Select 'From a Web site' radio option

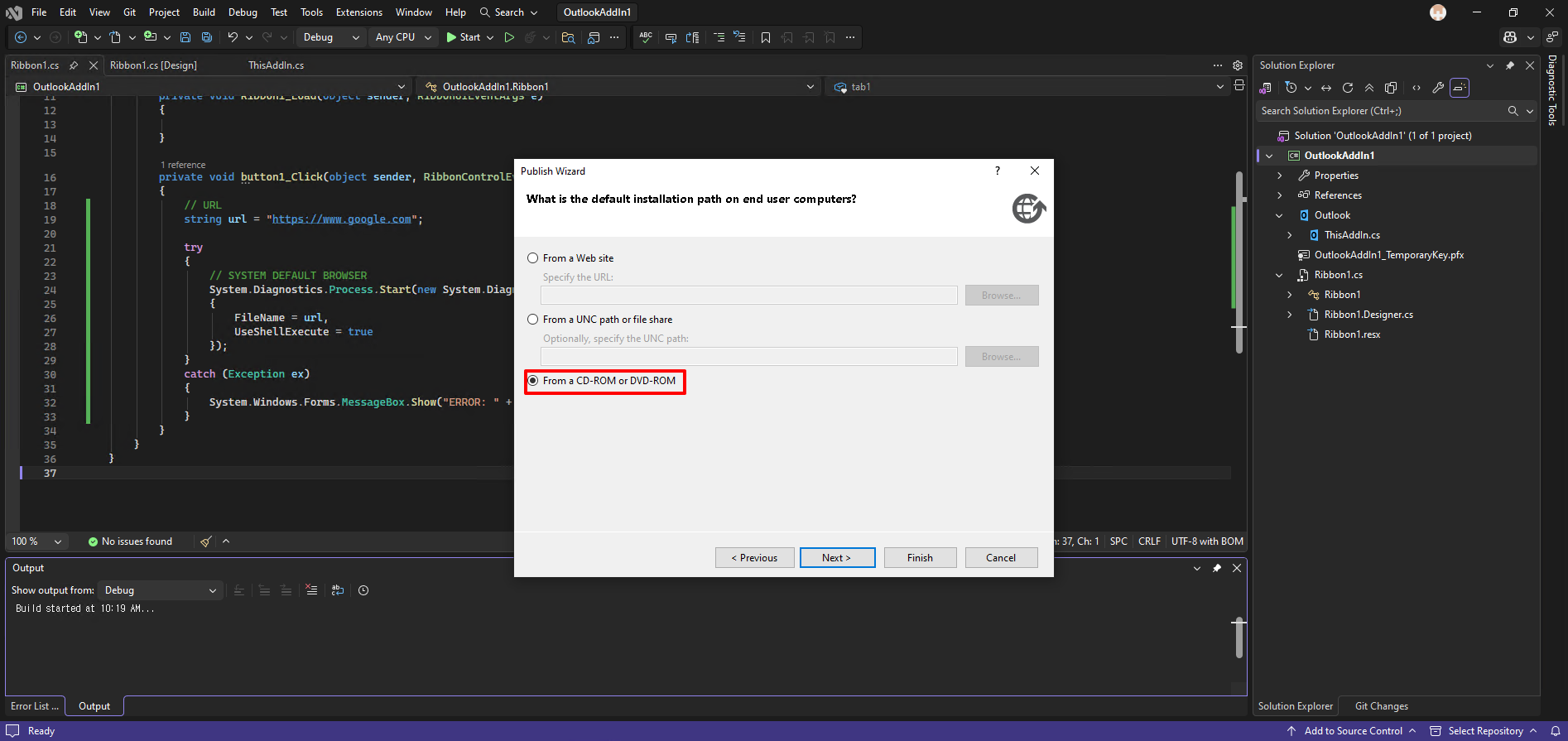(570, 258)
